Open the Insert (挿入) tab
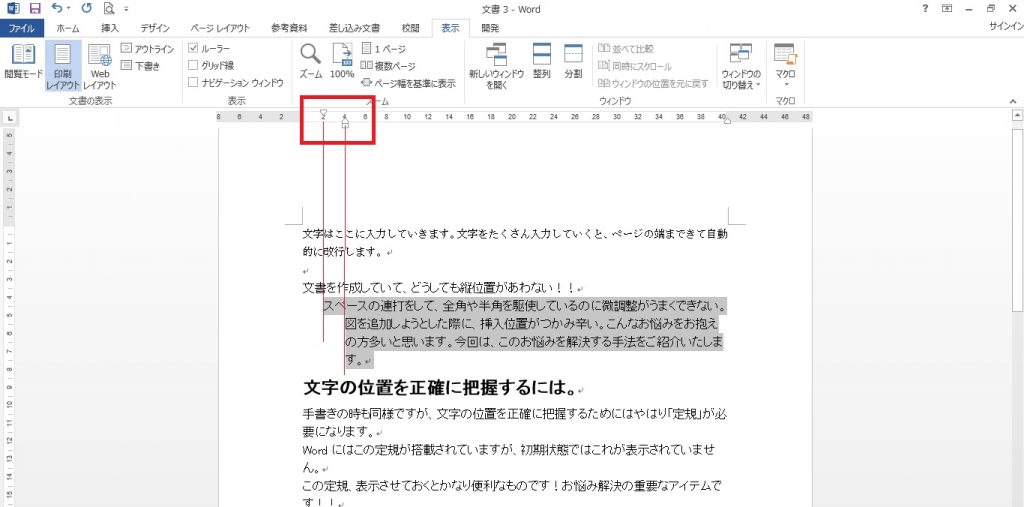The width and height of the screenshot is (1024, 507). point(110,28)
